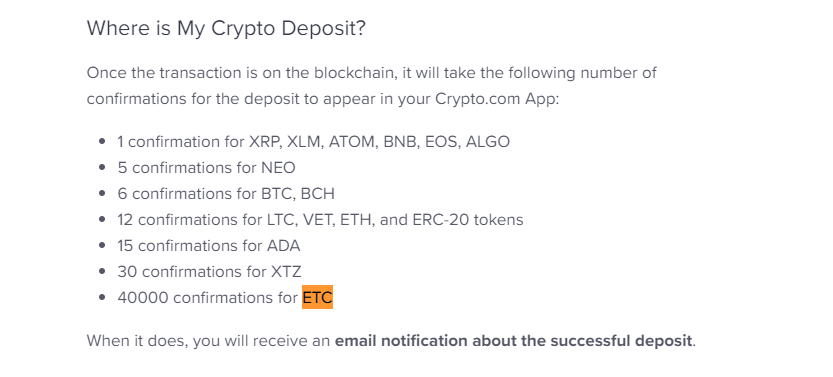Screen dimensions: 833x377
Task: Click the bullet dot beside the ADA line
Action: 102,245
